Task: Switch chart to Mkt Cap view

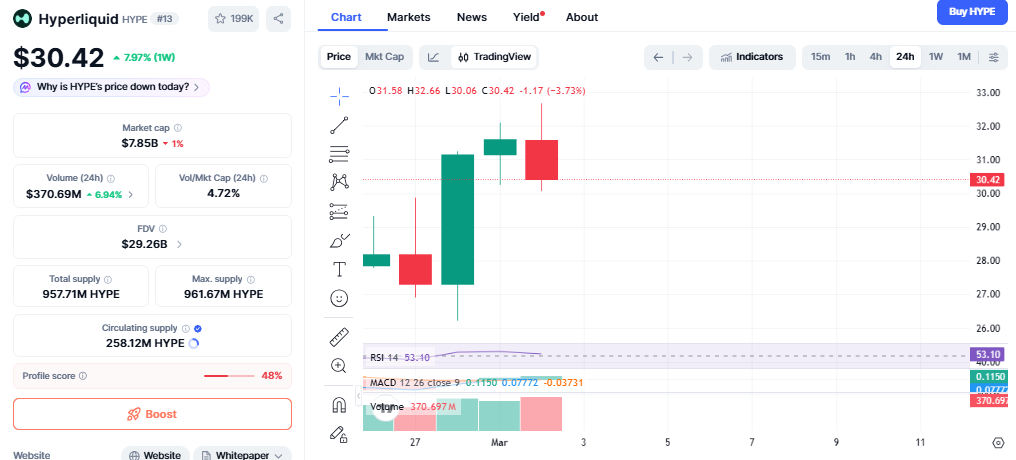Action: 384,57
